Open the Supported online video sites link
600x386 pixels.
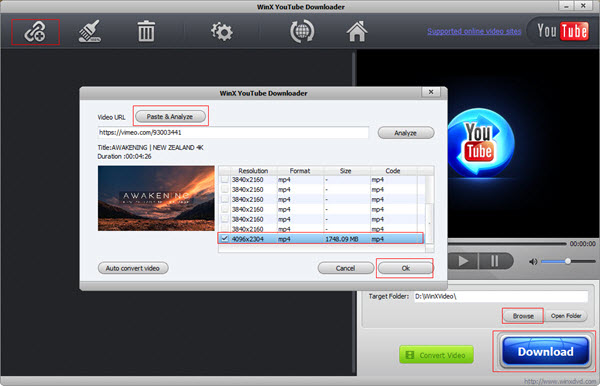474,31
